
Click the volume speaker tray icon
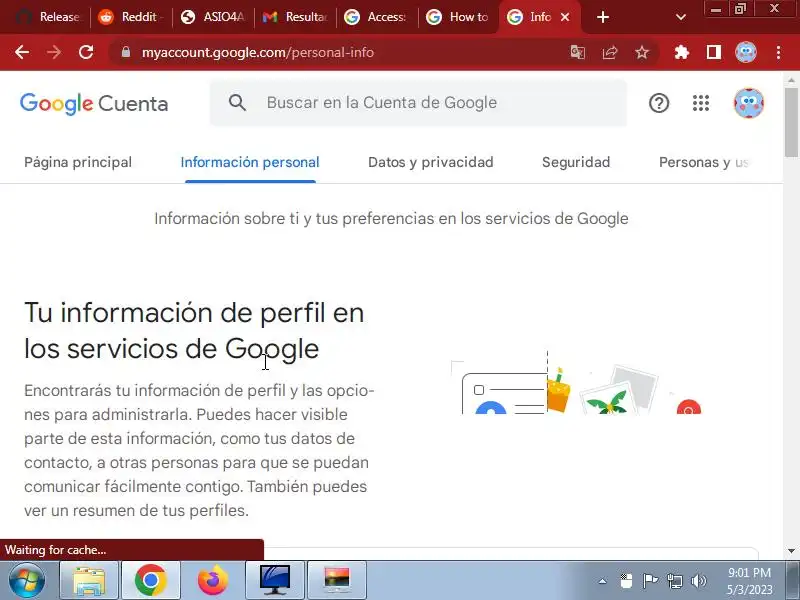point(698,581)
